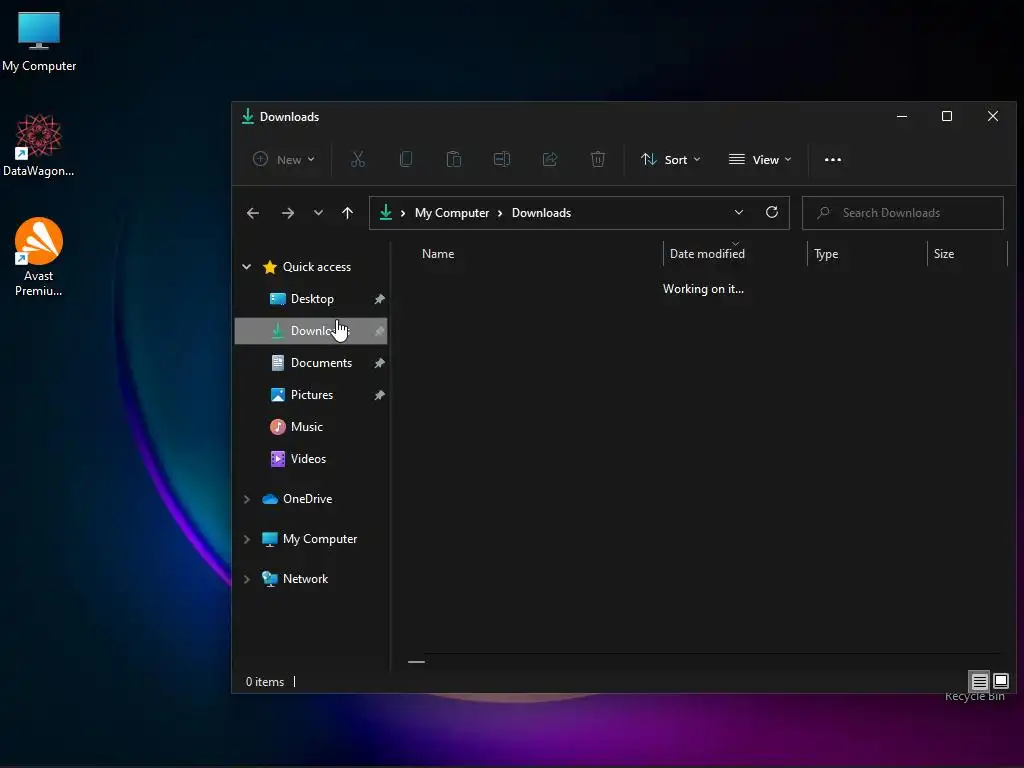Click the green download icon in address bar
This screenshot has width=1024, height=768.
click(x=386, y=212)
